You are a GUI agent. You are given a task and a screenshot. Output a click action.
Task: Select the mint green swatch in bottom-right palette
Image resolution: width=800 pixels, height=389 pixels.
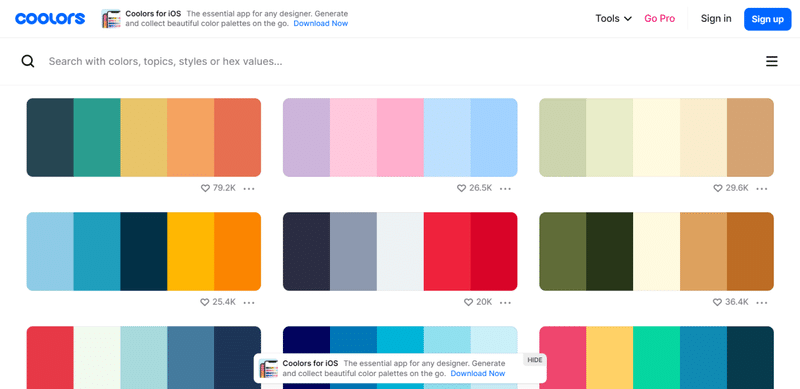[656, 357]
